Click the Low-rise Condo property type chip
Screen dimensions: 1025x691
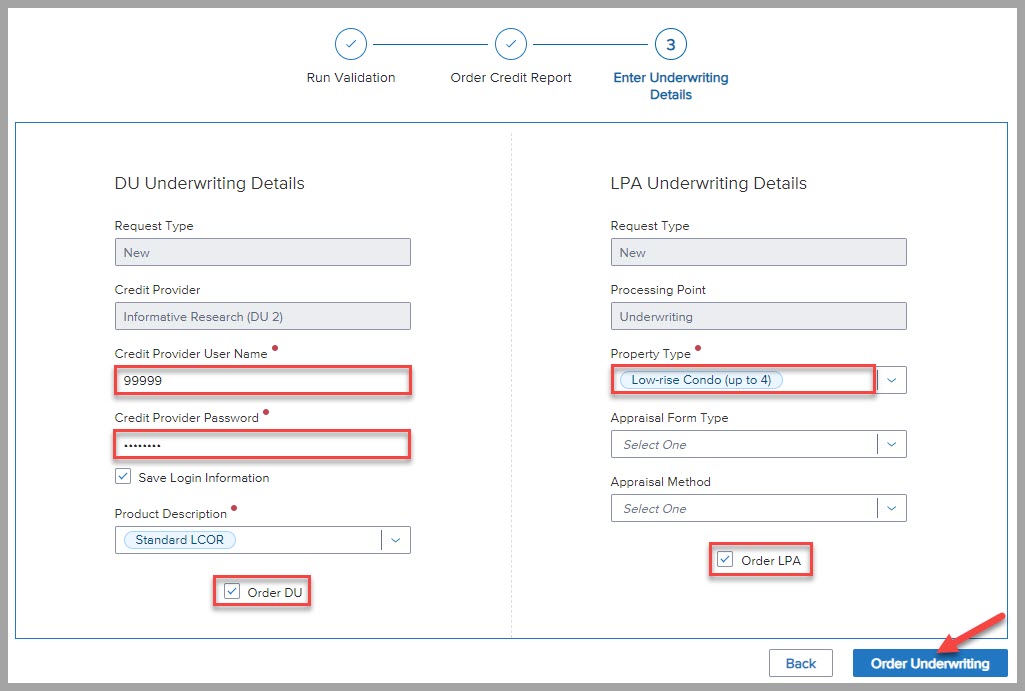tap(701, 380)
